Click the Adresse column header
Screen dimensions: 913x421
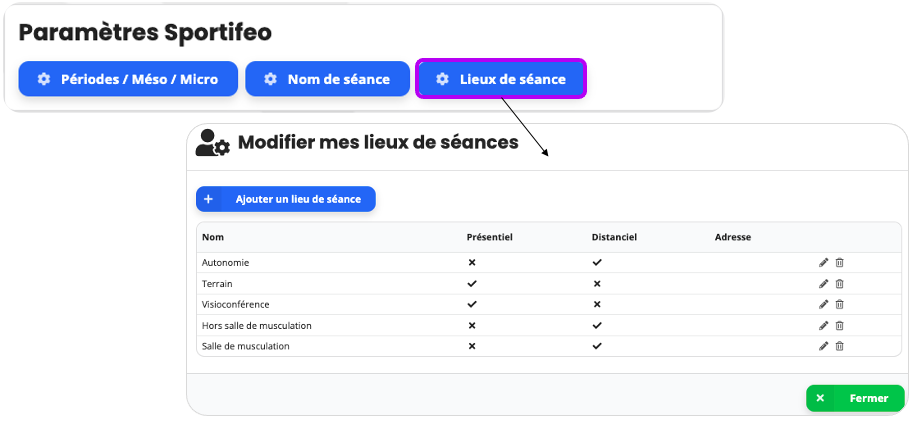click(x=732, y=237)
